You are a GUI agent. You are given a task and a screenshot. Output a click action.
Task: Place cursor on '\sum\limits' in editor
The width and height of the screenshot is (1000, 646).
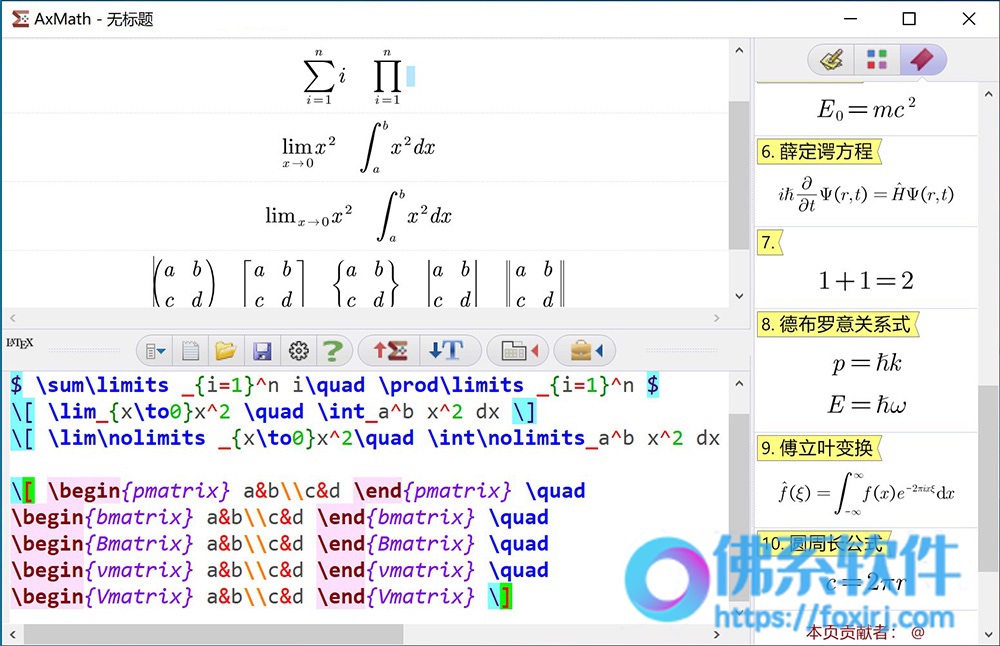tap(102, 385)
